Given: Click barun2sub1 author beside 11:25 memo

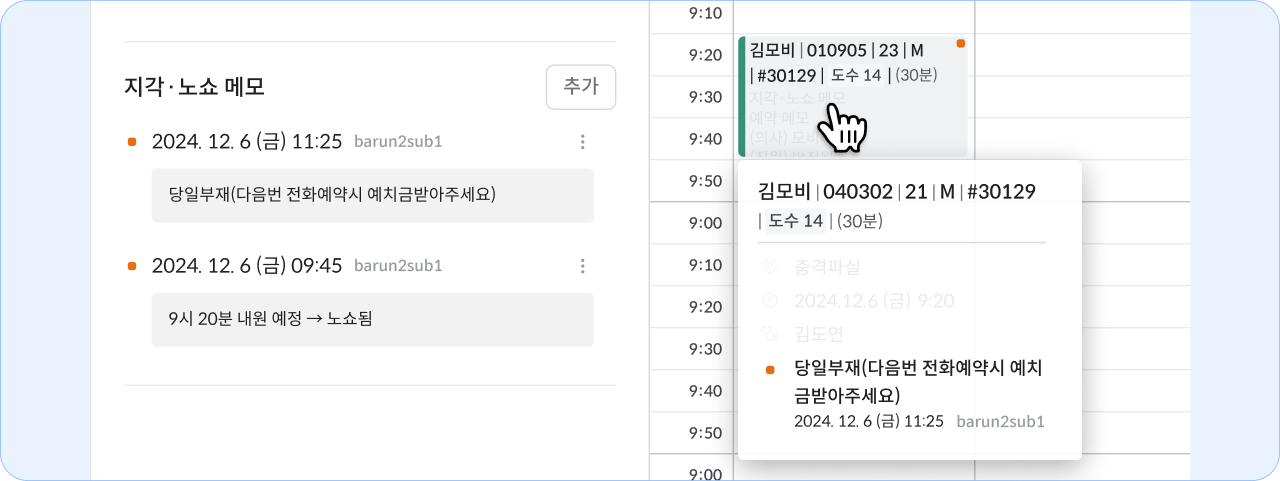Looking at the screenshot, I should point(398,142).
